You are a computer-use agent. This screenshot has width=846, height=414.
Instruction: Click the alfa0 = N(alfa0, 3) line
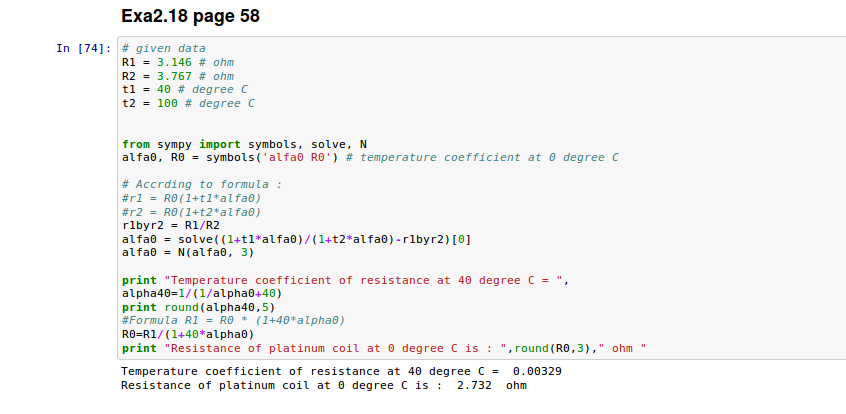point(184,253)
